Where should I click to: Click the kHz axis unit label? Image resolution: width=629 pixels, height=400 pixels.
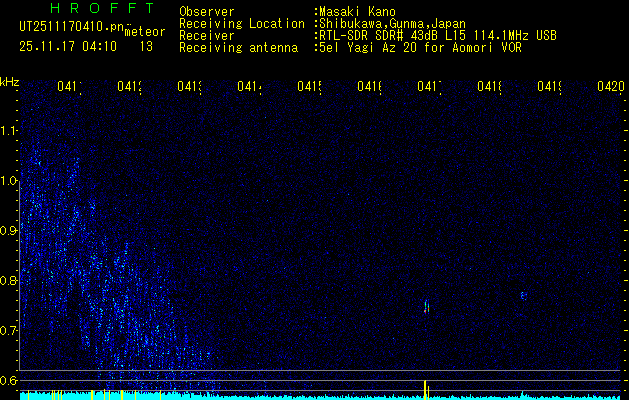pyautogui.click(x=10, y=81)
